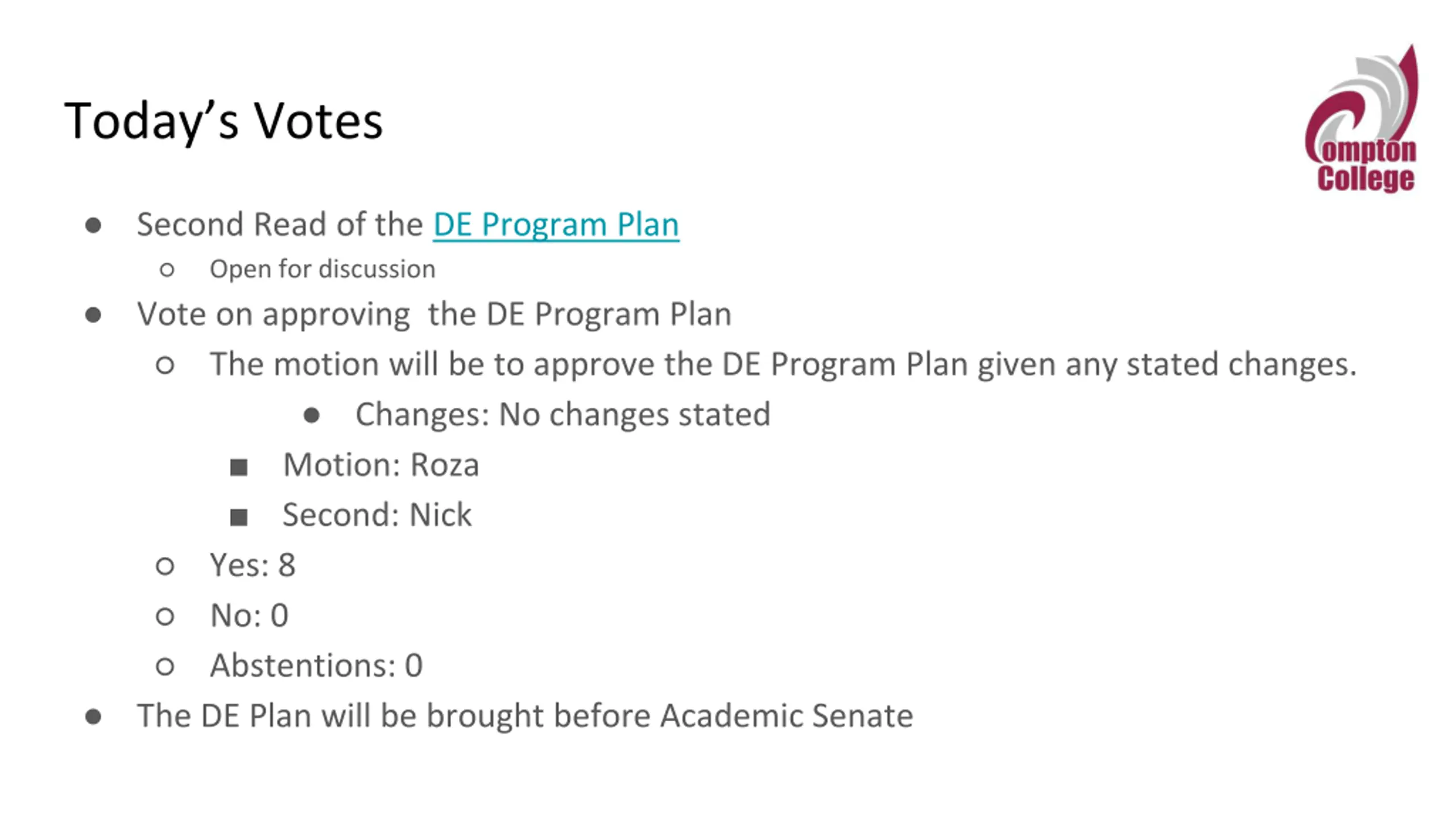
Task: Select the Today's Votes title
Action: point(224,121)
